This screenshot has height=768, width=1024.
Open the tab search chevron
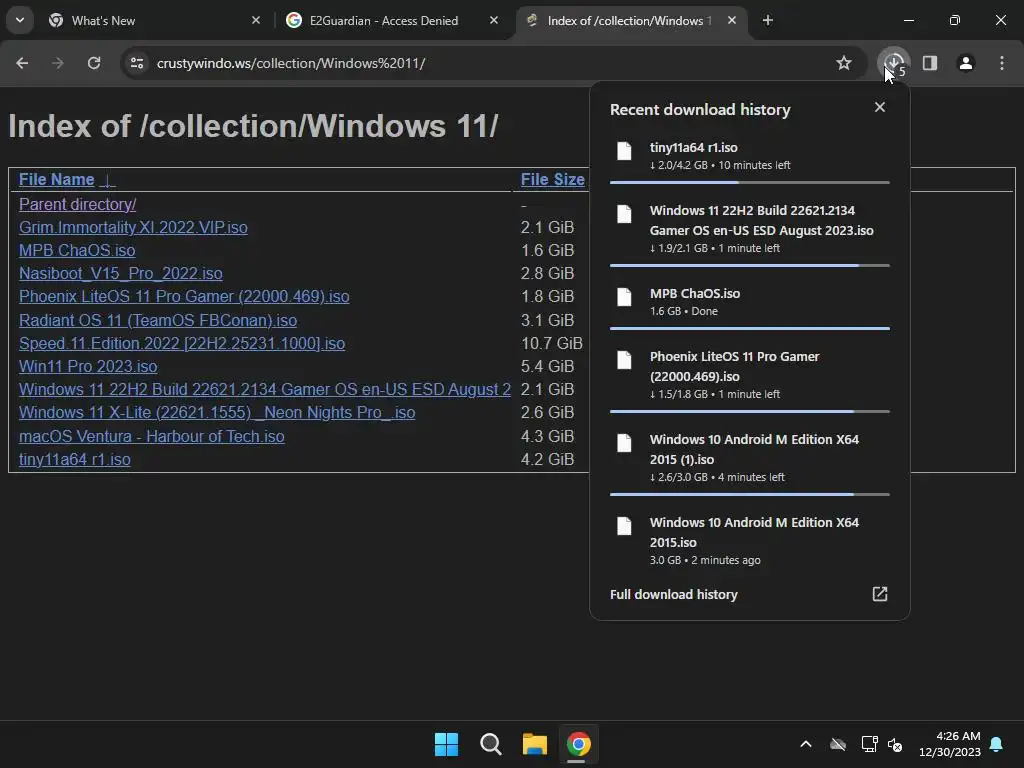[20, 20]
